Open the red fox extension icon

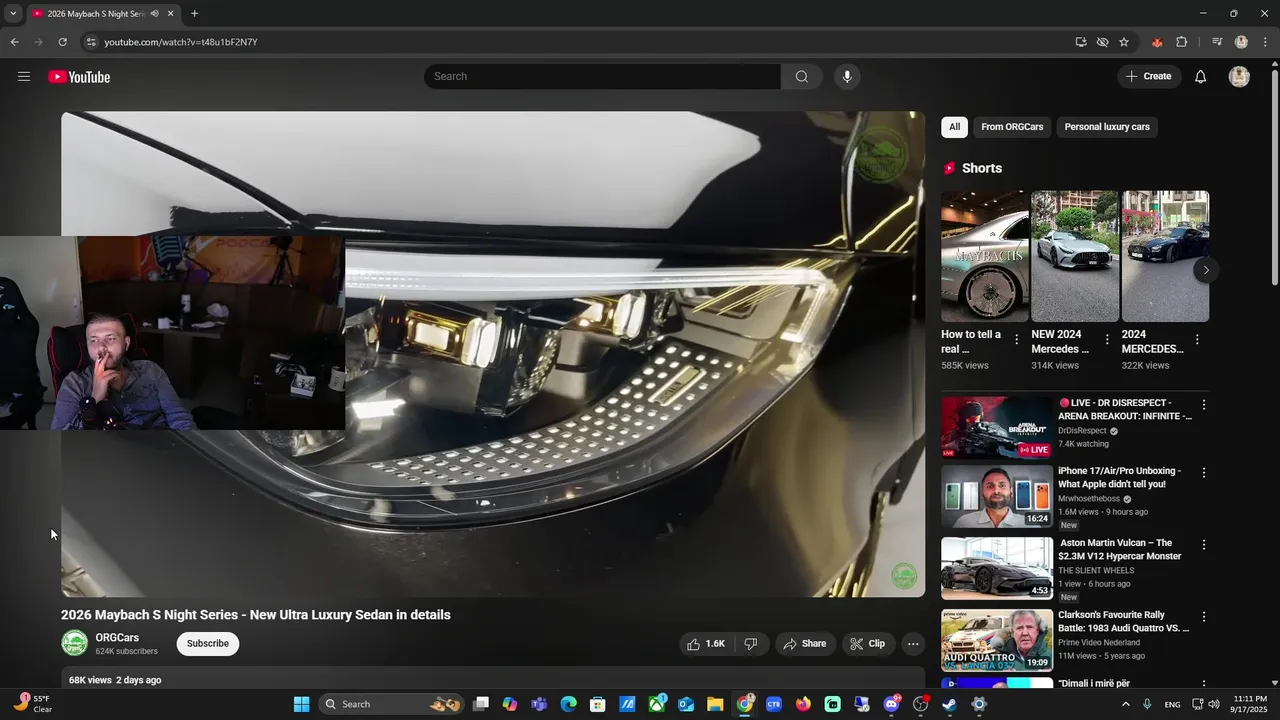tap(1157, 42)
